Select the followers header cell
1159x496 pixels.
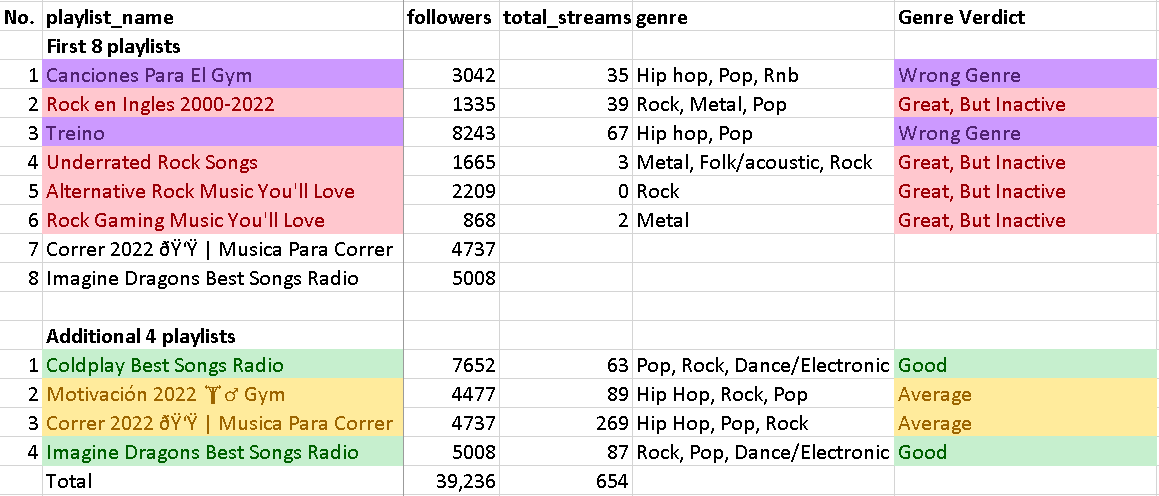(x=449, y=18)
